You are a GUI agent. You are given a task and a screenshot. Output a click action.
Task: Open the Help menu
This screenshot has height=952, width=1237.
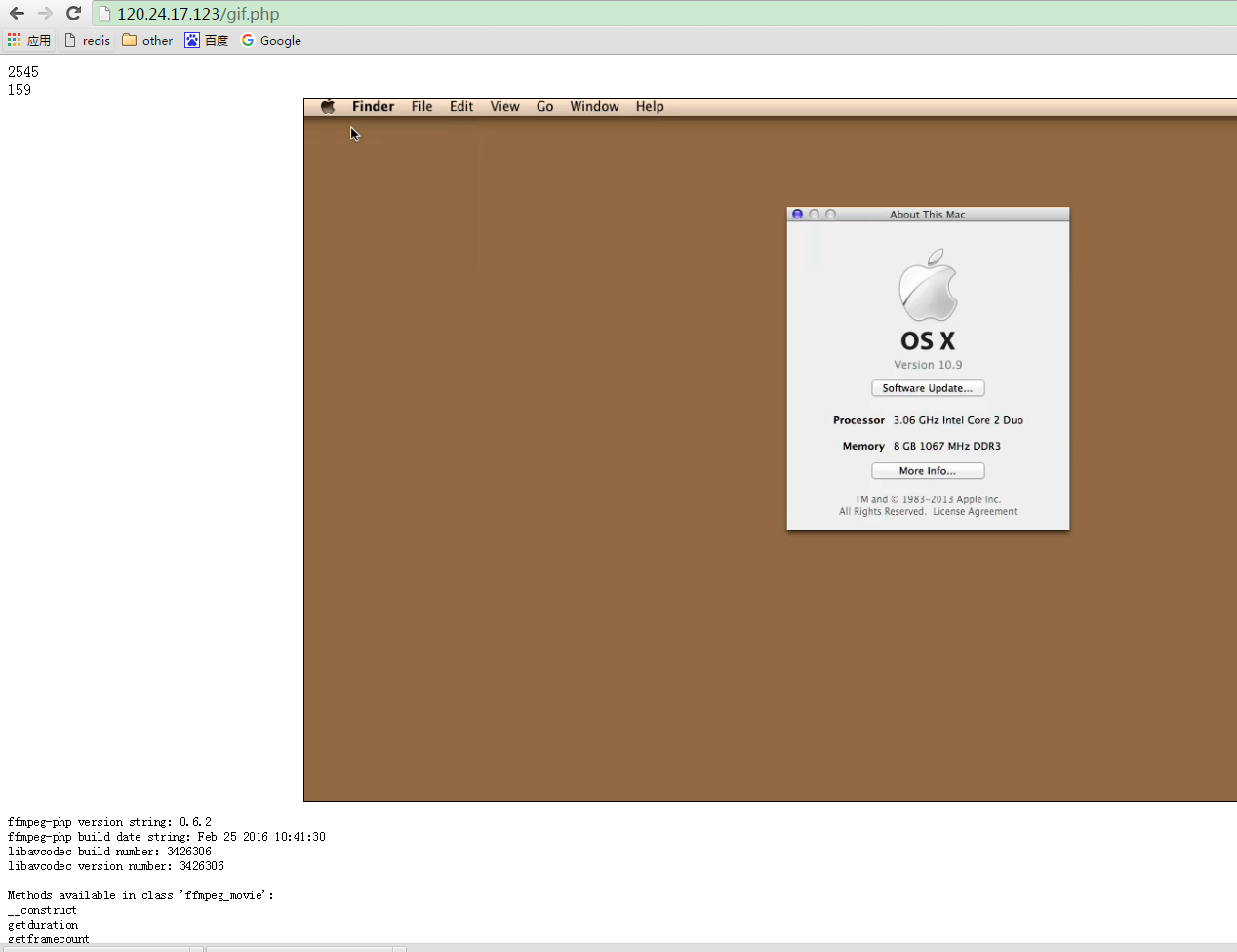[x=650, y=107]
